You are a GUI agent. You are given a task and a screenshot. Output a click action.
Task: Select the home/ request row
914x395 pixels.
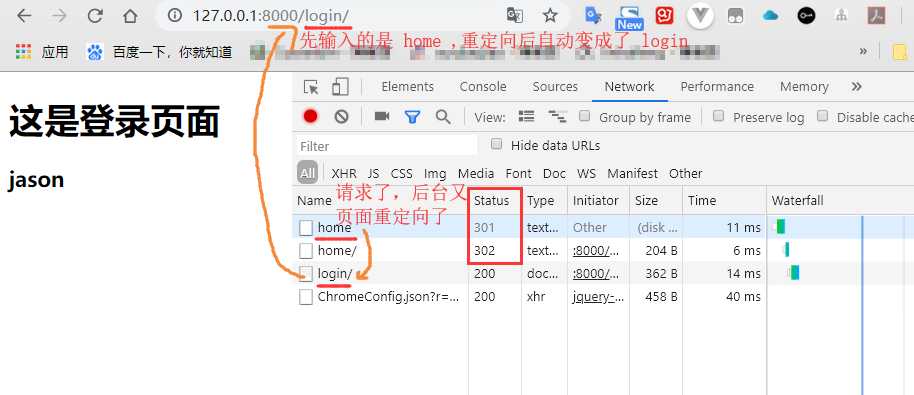(x=603, y=251)
